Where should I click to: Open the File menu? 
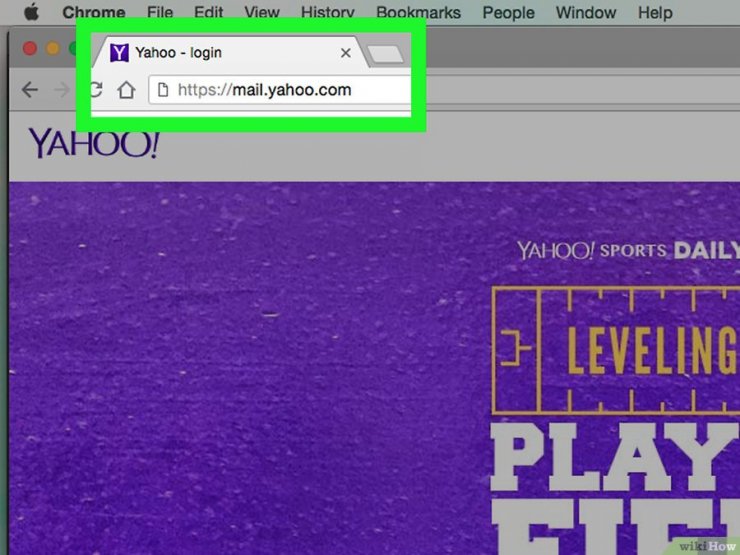[160, 12]
